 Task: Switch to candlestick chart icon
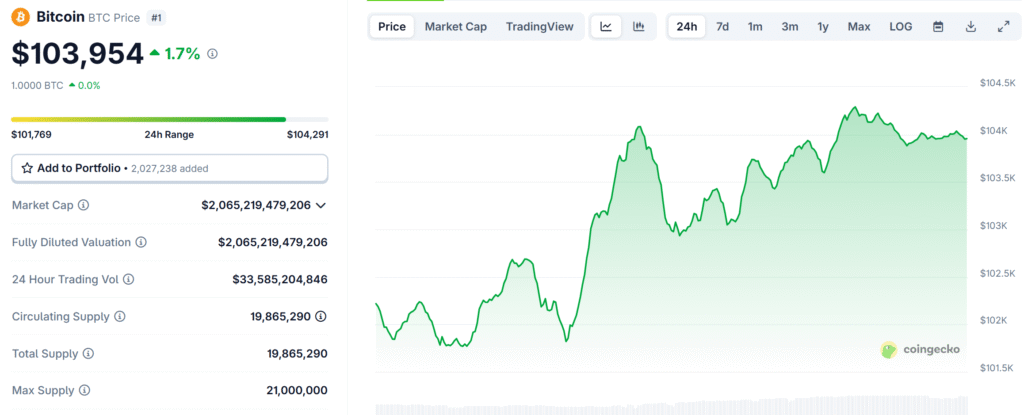pos(639,27)
